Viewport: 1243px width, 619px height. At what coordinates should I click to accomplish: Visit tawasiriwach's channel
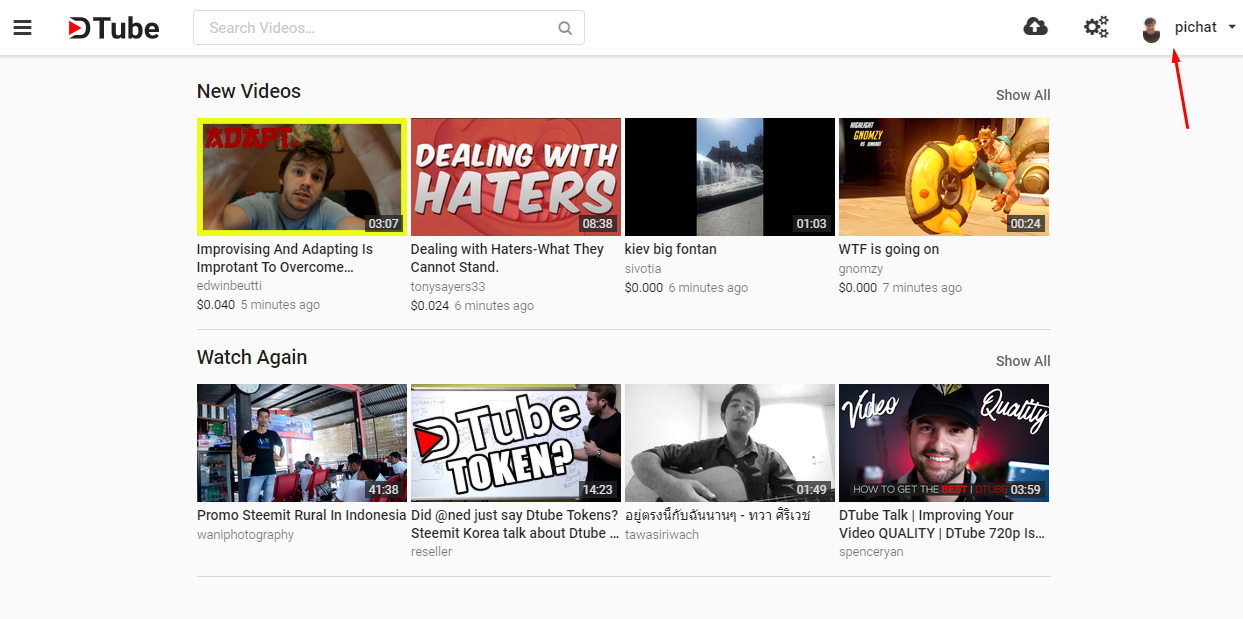pos(662,535)
